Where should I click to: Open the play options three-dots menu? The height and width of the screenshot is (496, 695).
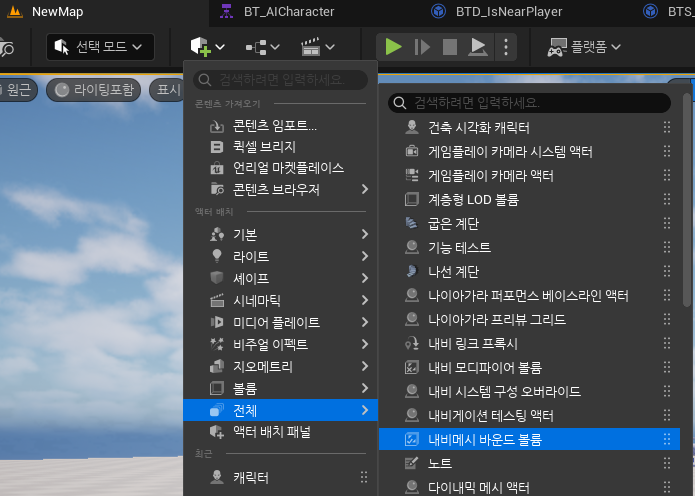506,47
